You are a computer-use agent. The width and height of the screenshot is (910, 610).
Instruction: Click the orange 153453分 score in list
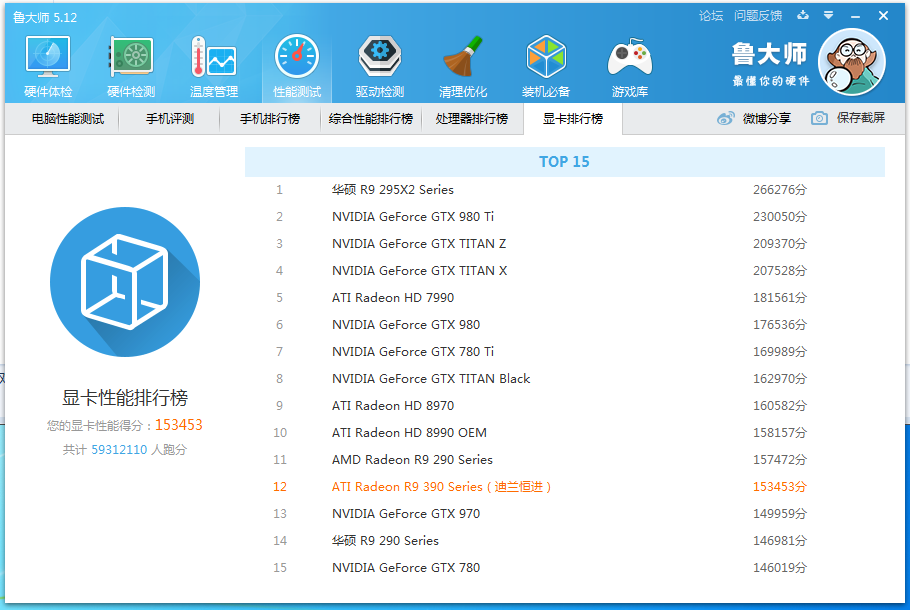[780, 486]
